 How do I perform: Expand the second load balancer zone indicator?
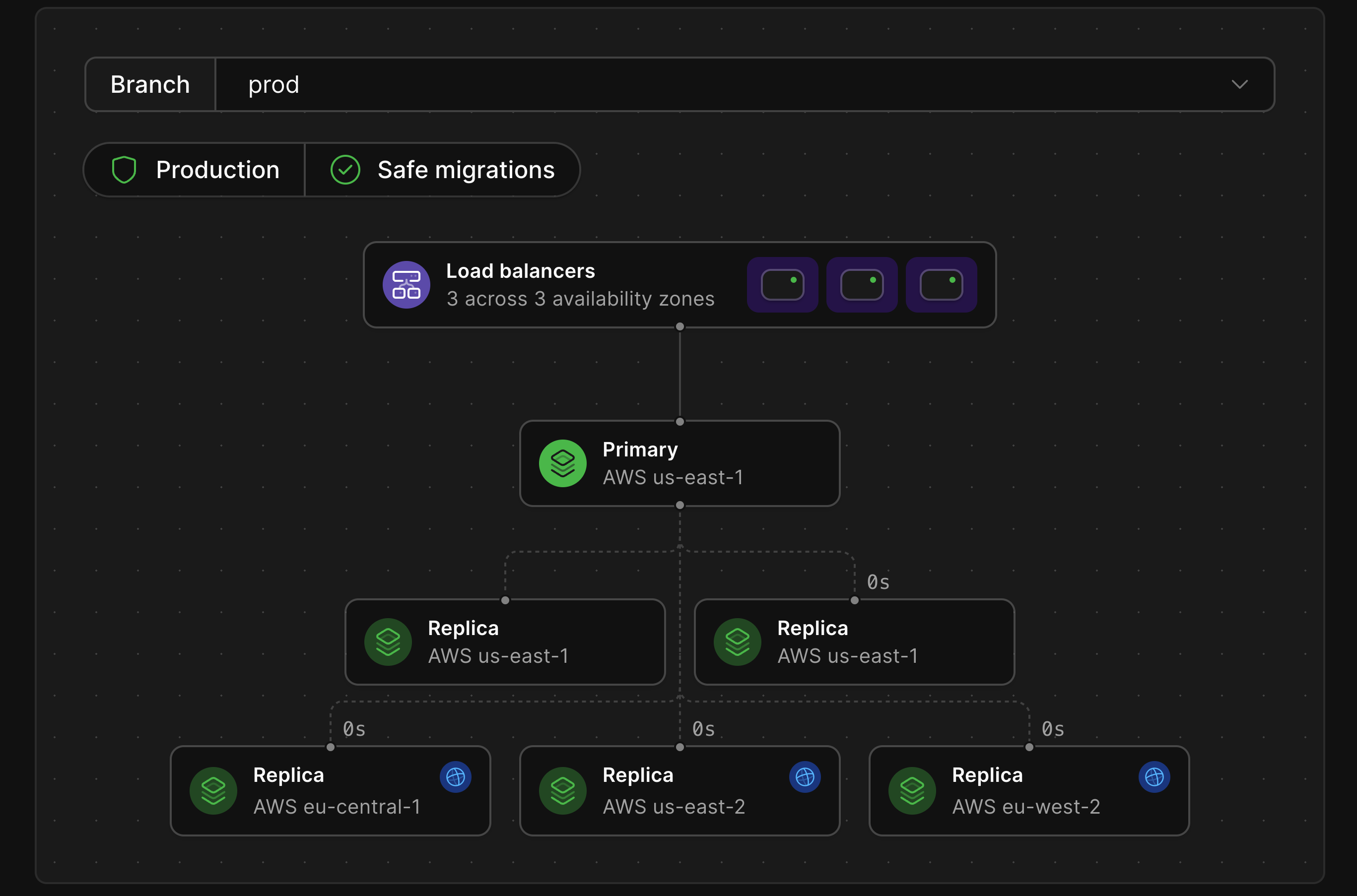coord(862,285)
